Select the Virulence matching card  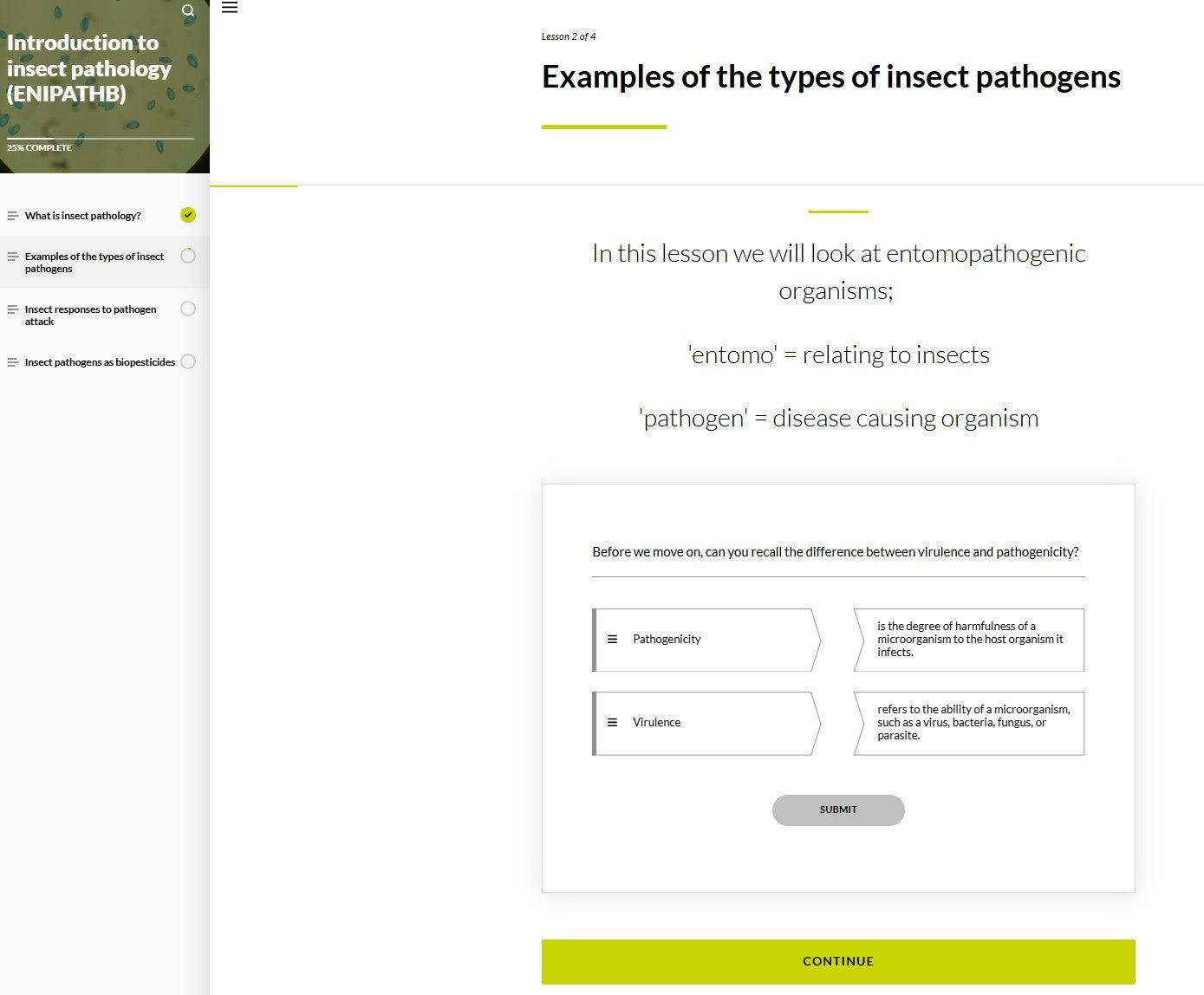click(x=706, y=722)
